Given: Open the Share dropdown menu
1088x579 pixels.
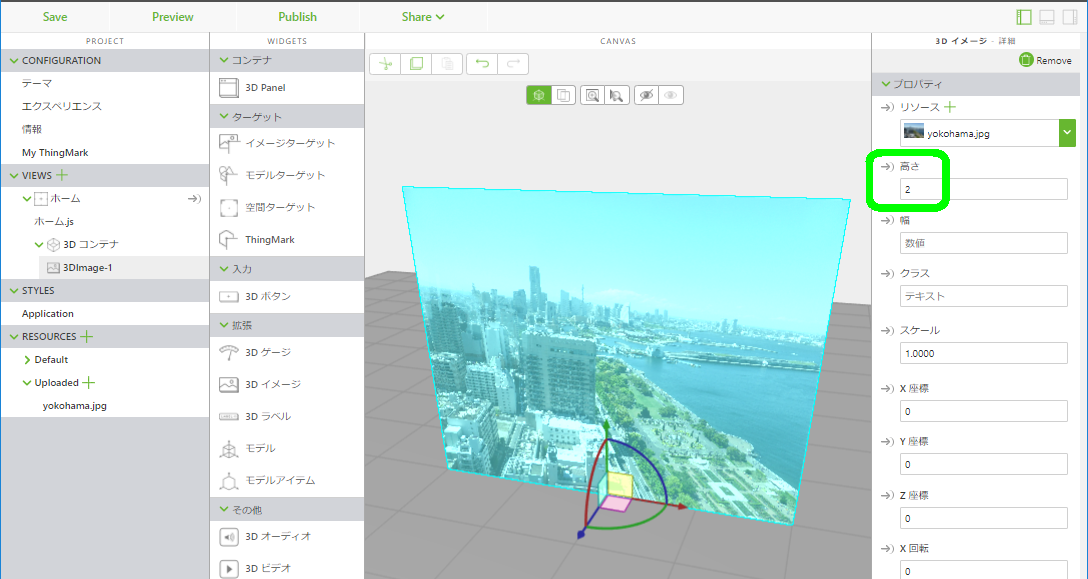Looking at the screenshot, I should [x=423, y=17].
